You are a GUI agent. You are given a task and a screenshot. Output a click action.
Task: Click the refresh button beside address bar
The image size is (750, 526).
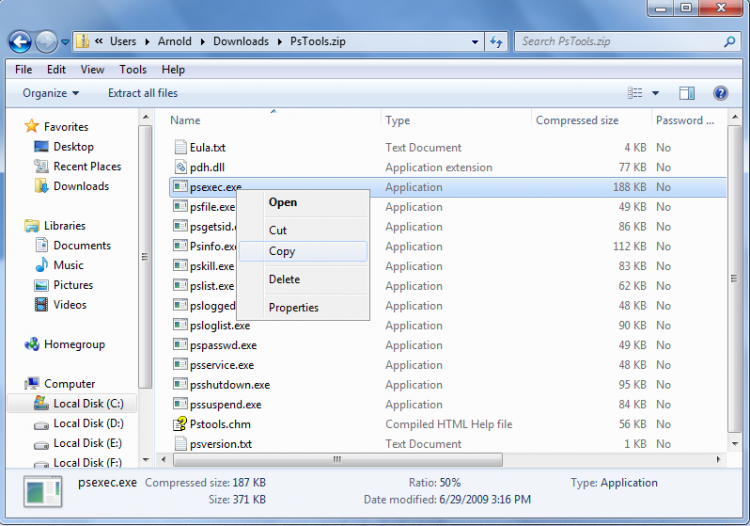tap(496, 42)
